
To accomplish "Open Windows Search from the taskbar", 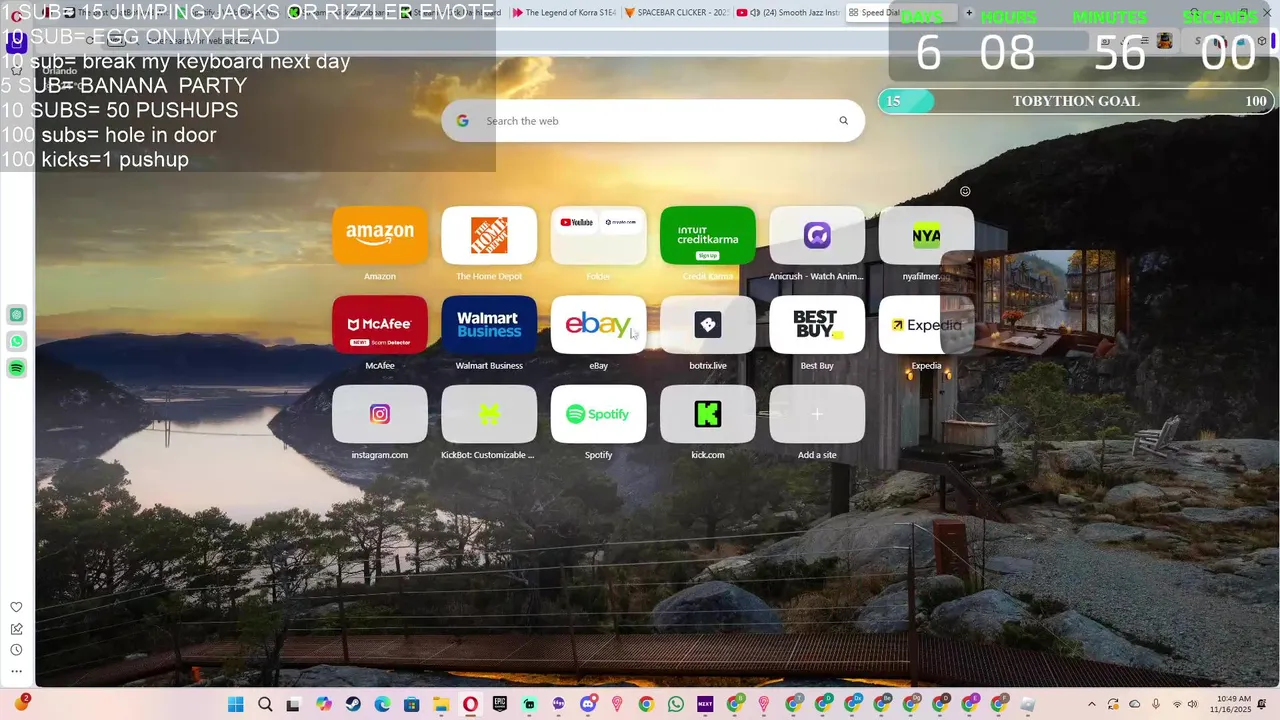I will (265, 705).
